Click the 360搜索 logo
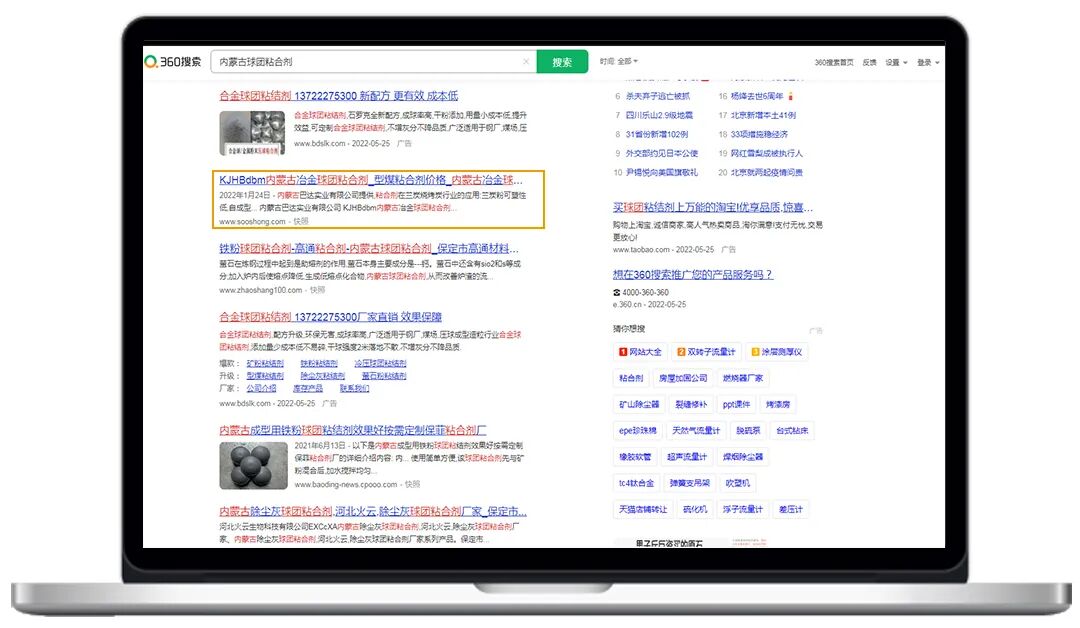The width and height of the screenshot is (1080, 628). pyautogui.click(x=173, y=61)
